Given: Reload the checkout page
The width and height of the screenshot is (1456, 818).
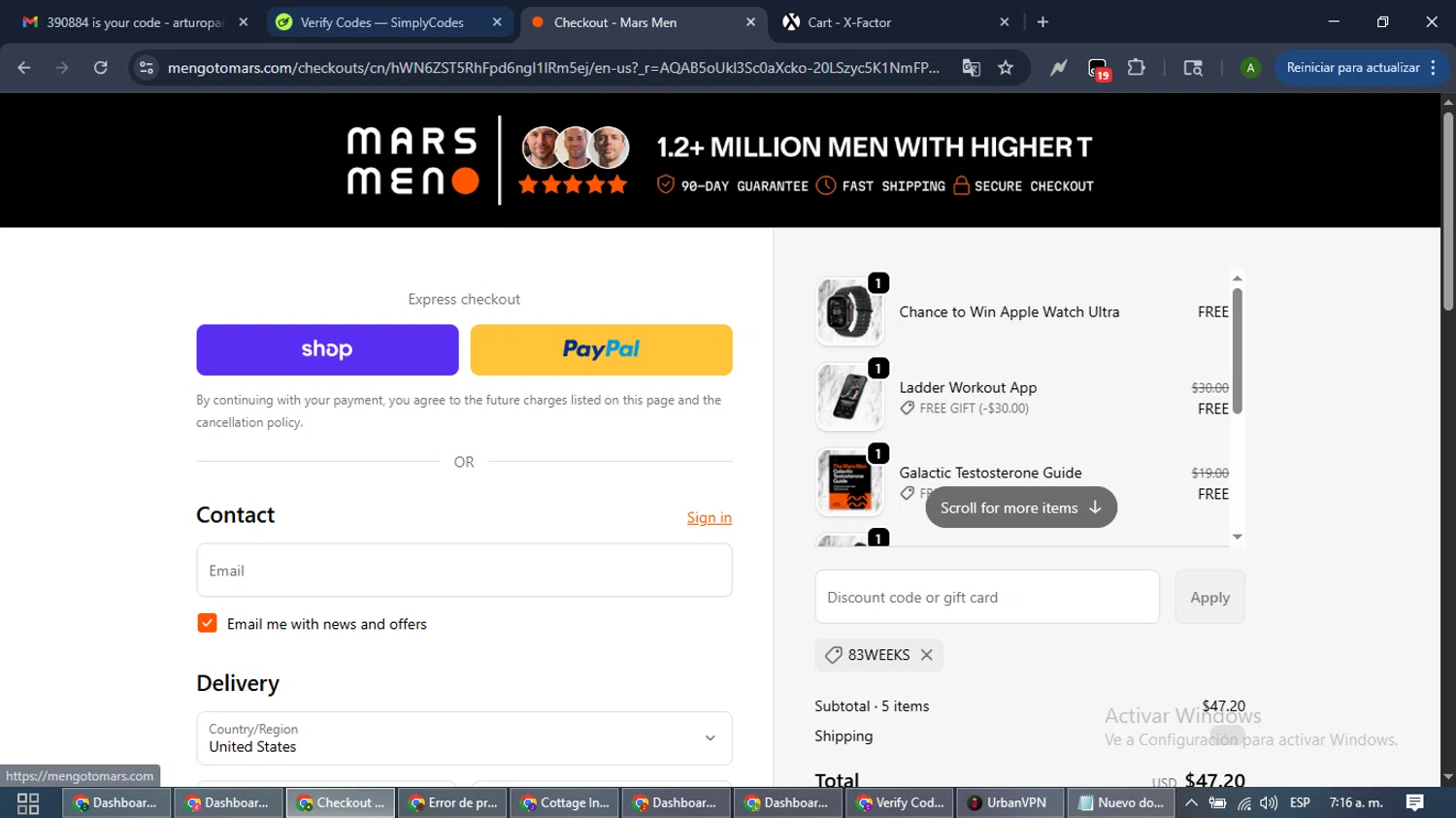Looking at the screenshot, I should pos(101,68).
